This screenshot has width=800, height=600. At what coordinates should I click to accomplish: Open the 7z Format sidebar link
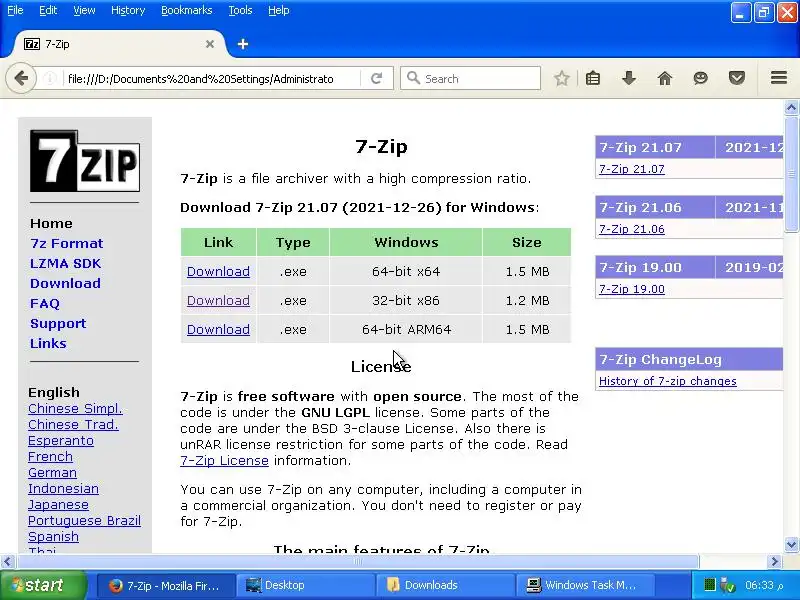[66, 243]
